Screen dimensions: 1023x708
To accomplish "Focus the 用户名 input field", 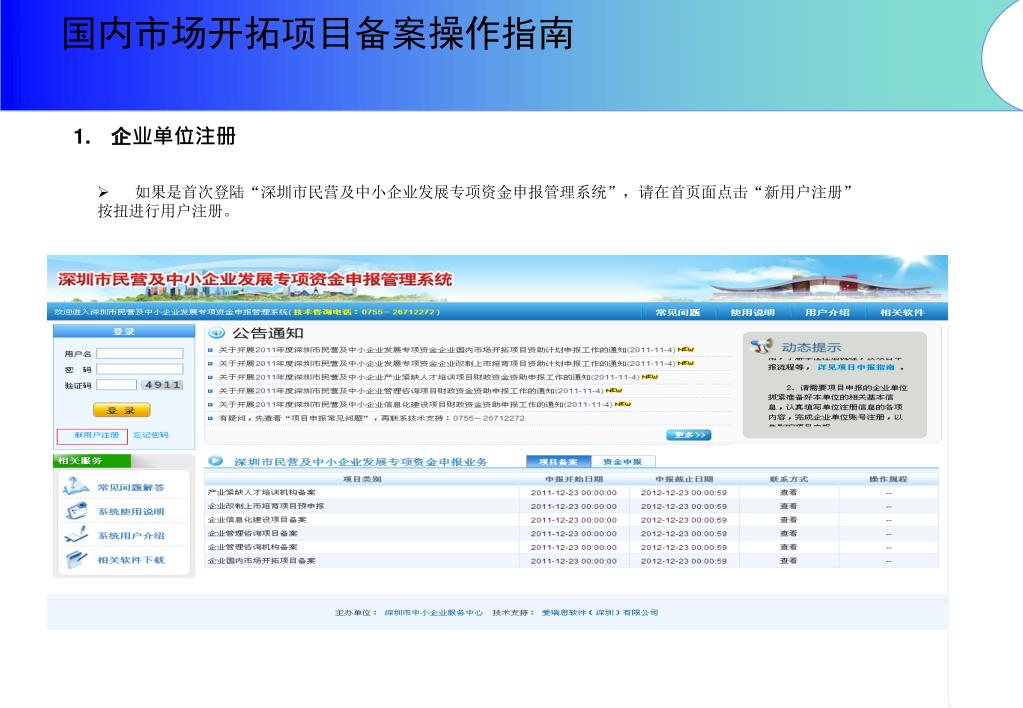I will pyautogui.click(x=139, y=354).
